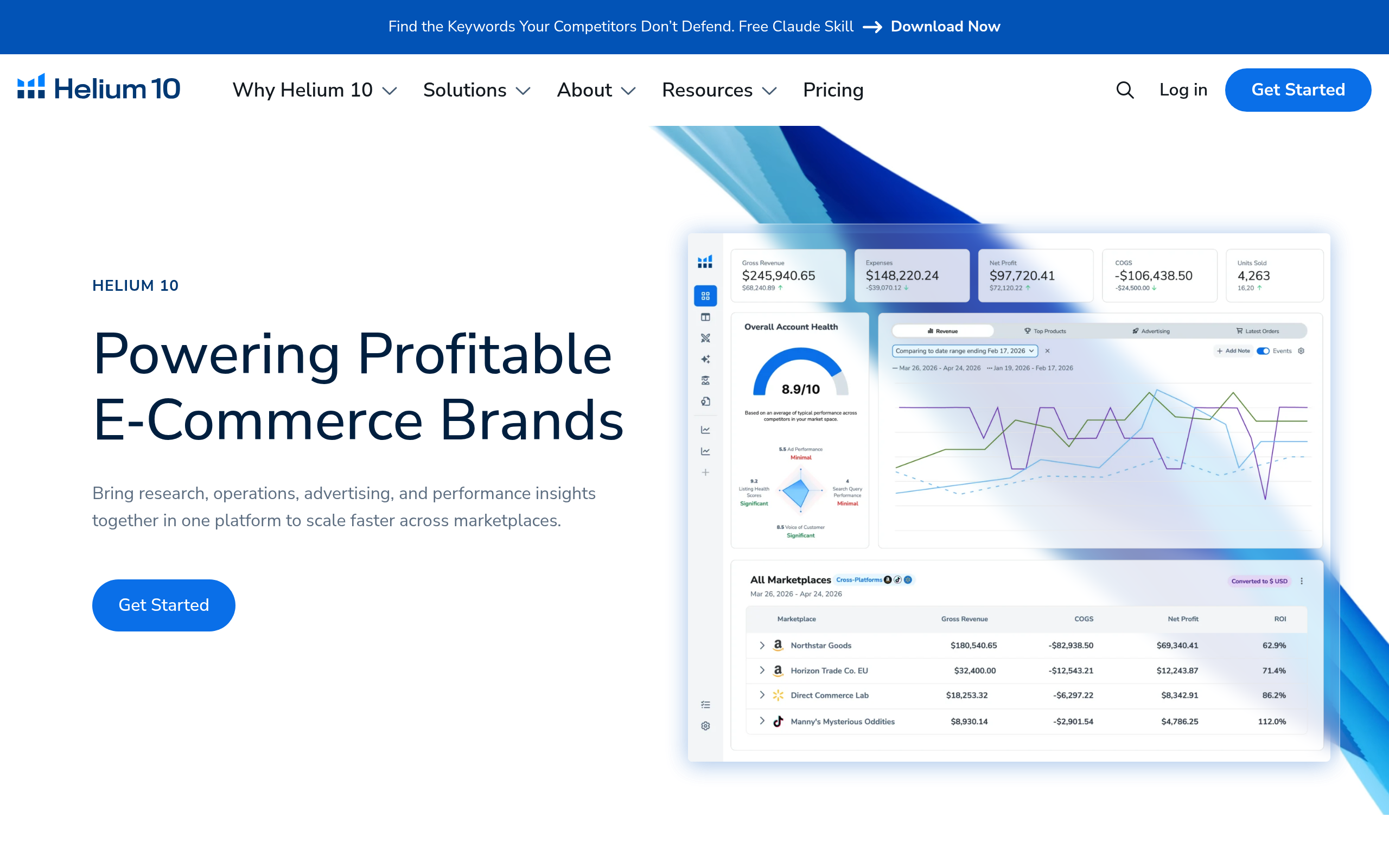Image resolution: width=1389 pixels, height=868 pixels.
Task: Open the dashboard grid icon in the sidebar
Action: click(x=705, y=296)
